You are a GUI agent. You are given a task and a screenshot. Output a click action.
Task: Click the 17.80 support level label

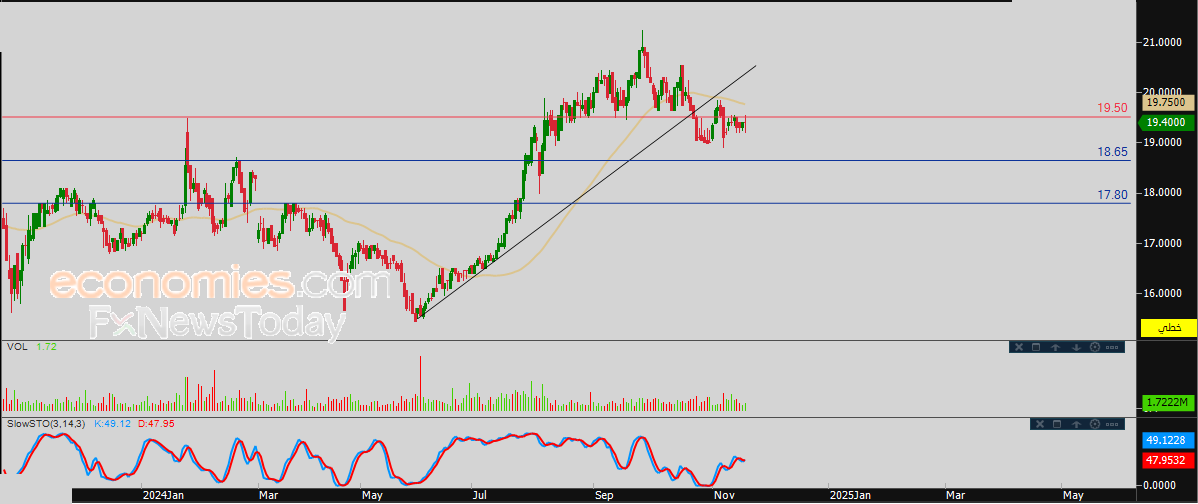1112,195
